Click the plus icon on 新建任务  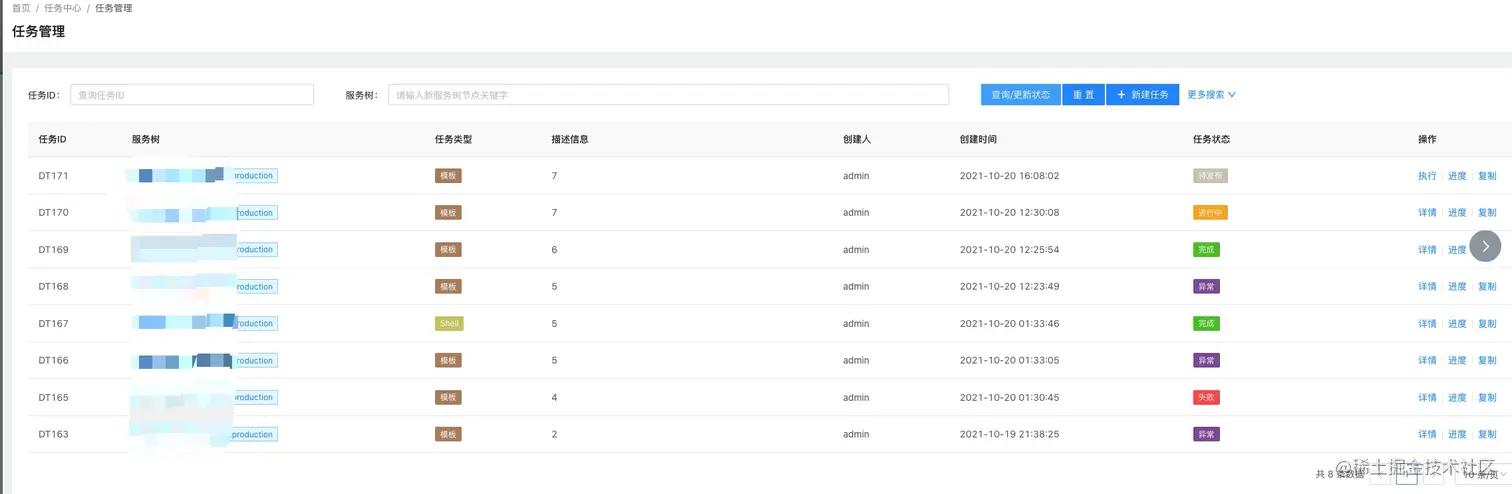[x=1122, y=95]
